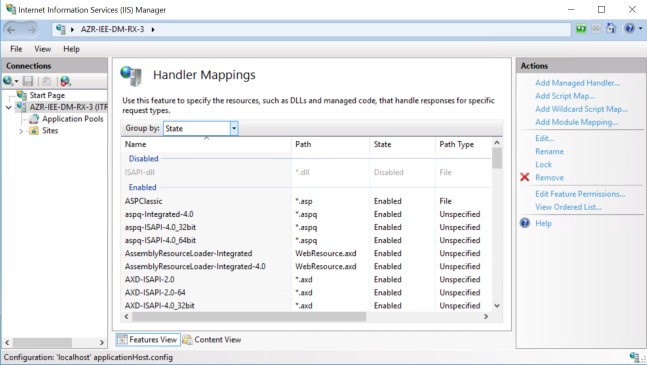Select the ISAPI-dll handler row
Screen dimensions: 647x365
306,172
